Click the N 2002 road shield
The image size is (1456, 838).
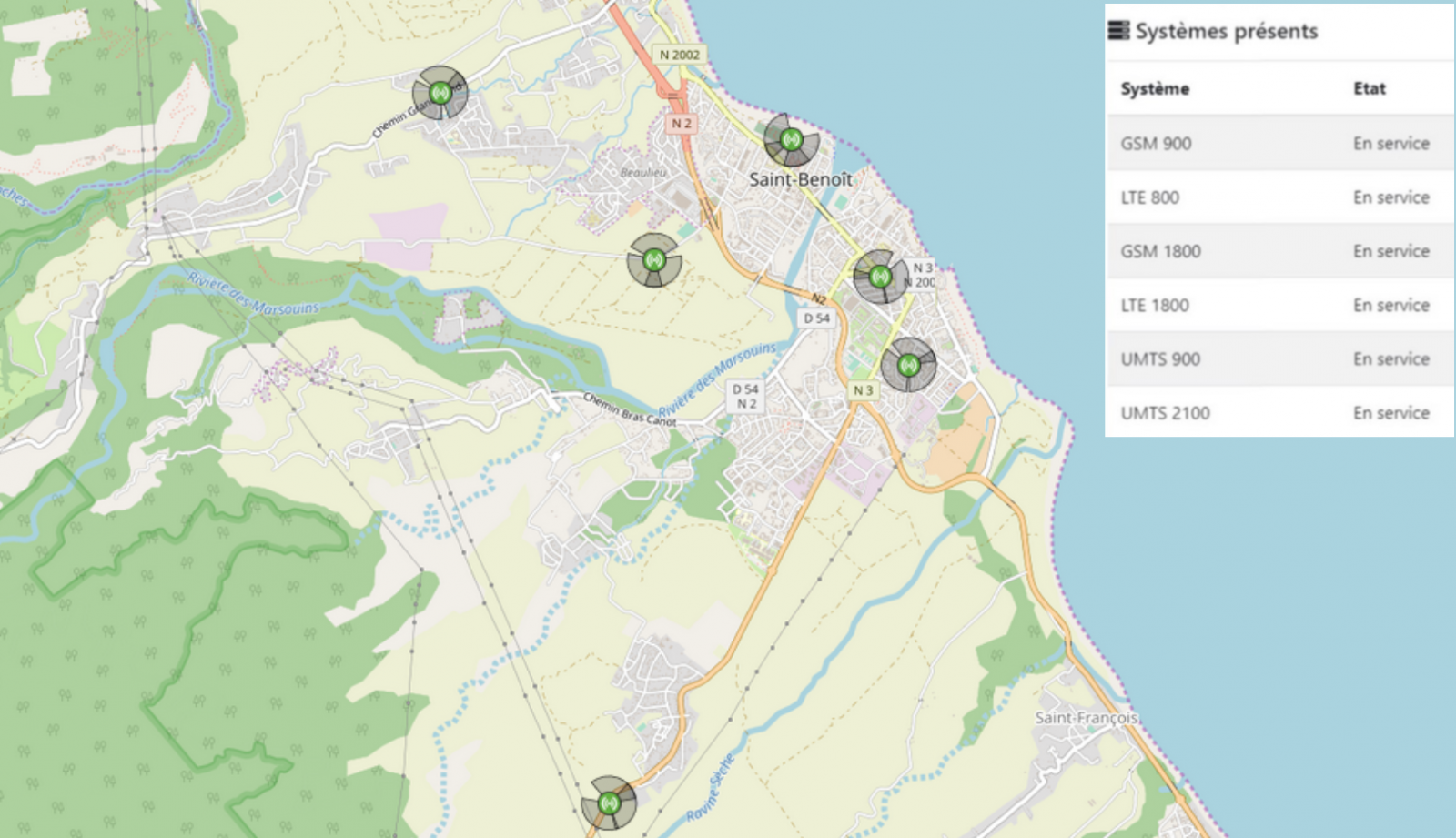679,55
